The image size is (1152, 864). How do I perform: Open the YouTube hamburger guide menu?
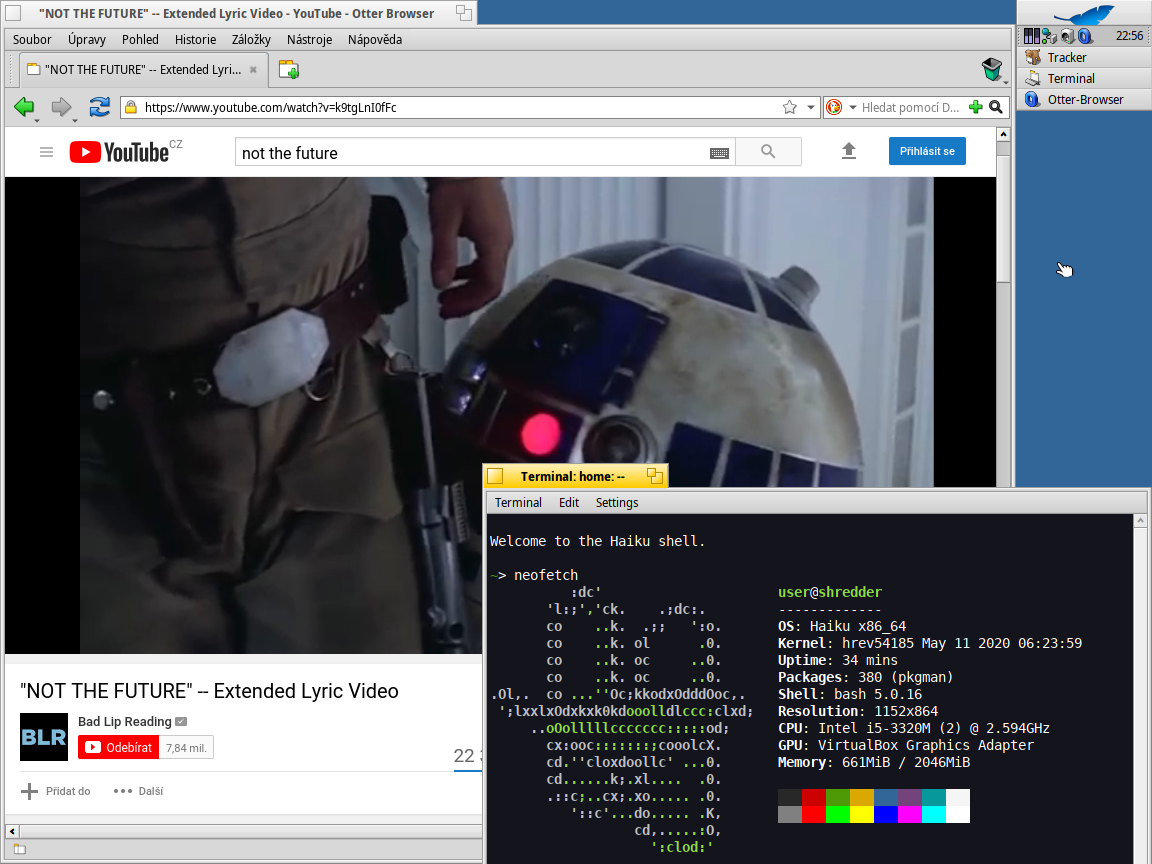[x=46, y=152]
